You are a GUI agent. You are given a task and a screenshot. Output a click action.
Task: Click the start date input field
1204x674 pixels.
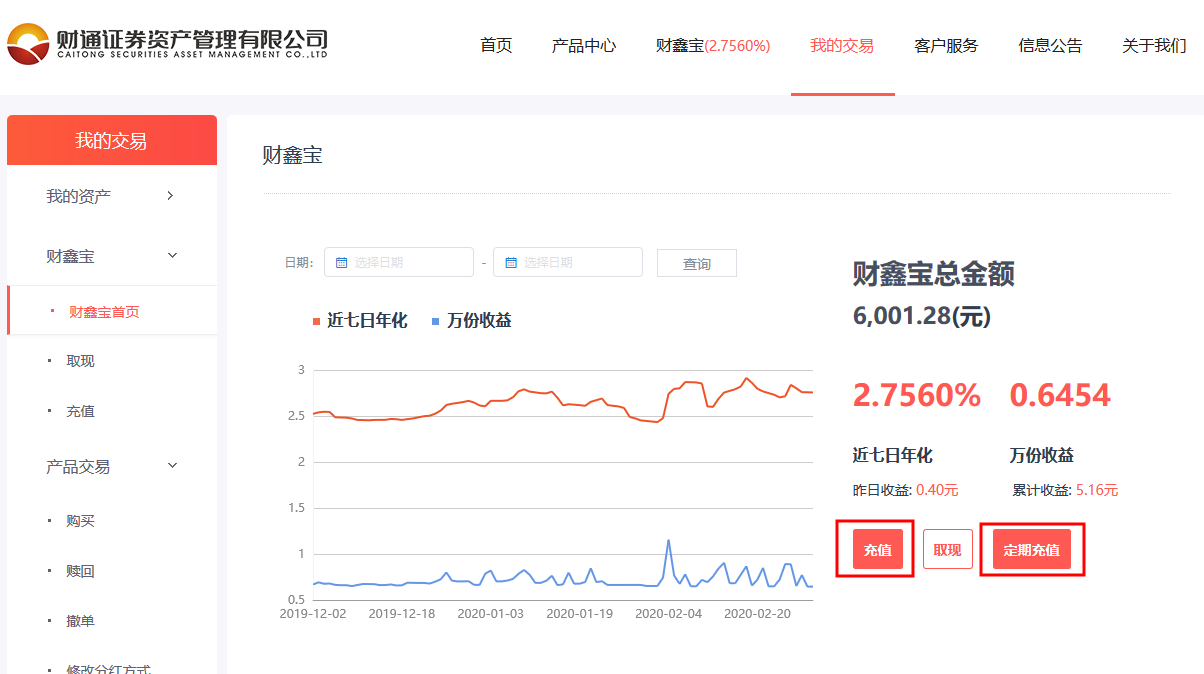(x=399, y=262)
